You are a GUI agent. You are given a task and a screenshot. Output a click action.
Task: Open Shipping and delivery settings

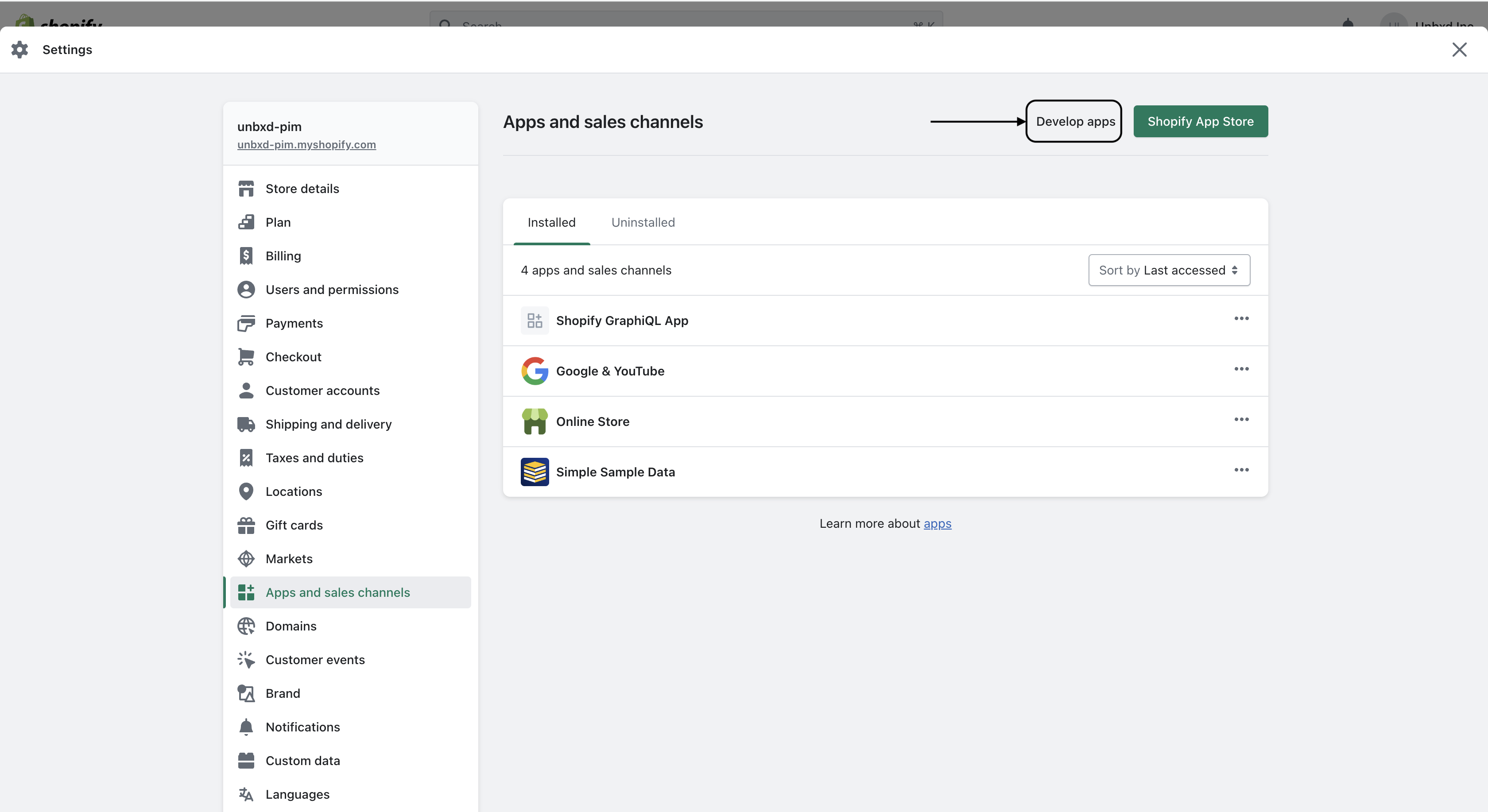(x=351, y=425)
